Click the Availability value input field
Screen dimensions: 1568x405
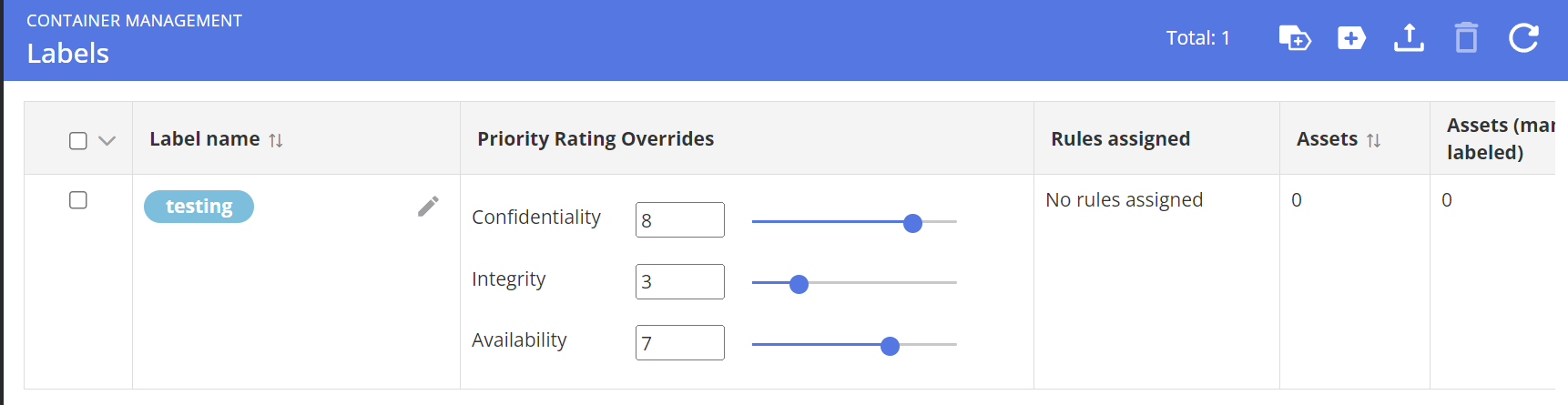coord(679,343)
